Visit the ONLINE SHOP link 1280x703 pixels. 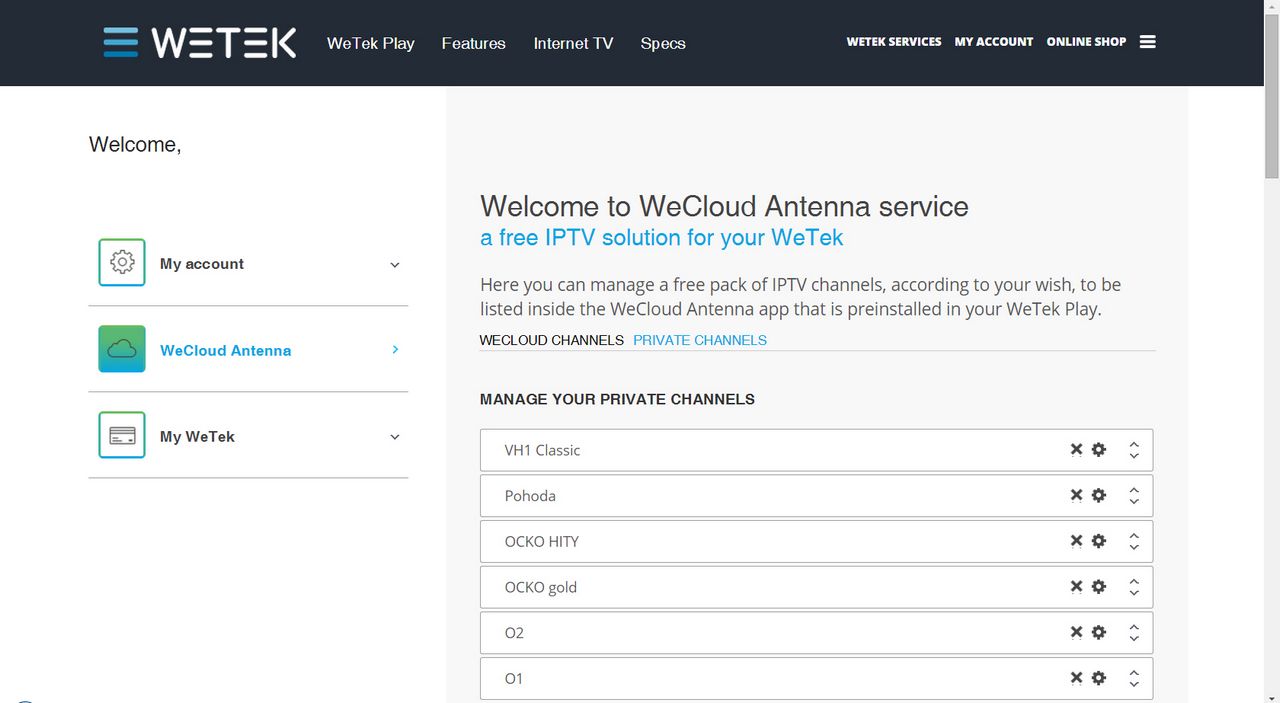[1086, 42]
